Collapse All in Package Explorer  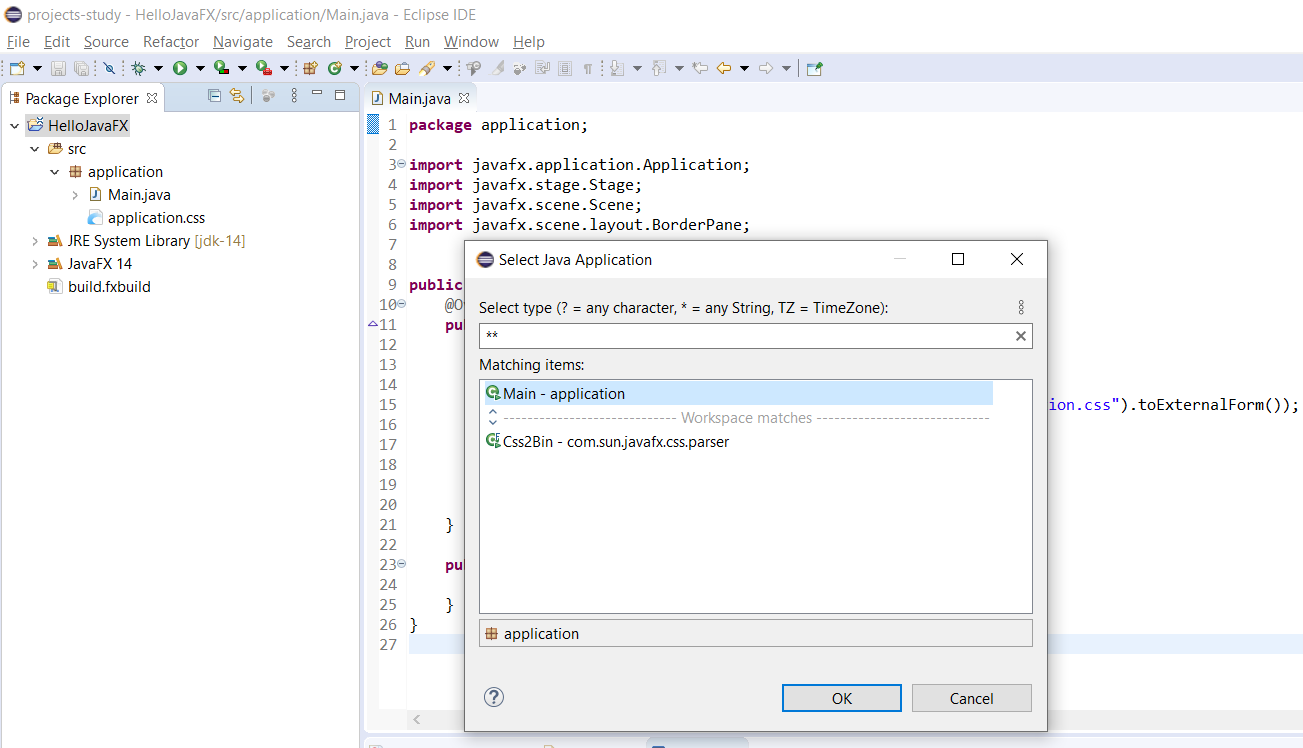coord(214,96)
